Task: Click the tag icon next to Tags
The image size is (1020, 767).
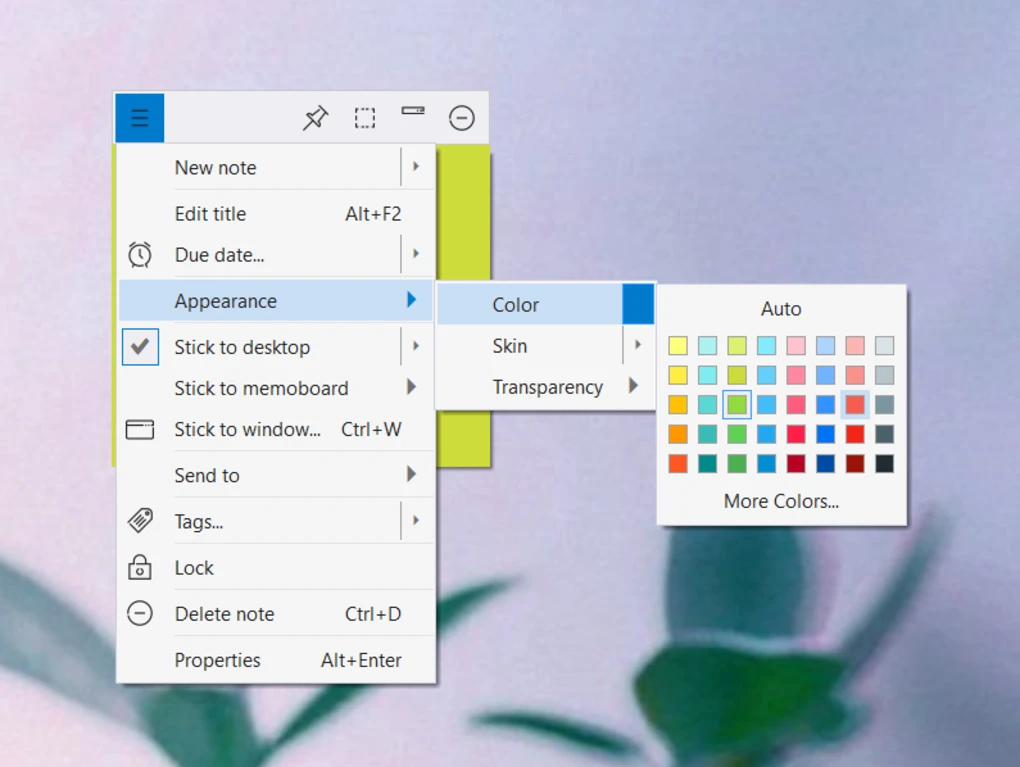Action: 140,520
